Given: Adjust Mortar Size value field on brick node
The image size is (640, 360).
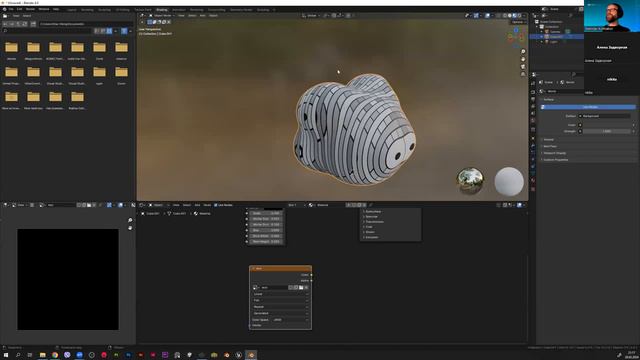Looking at the screenshot, I should [x=266, y=219].
